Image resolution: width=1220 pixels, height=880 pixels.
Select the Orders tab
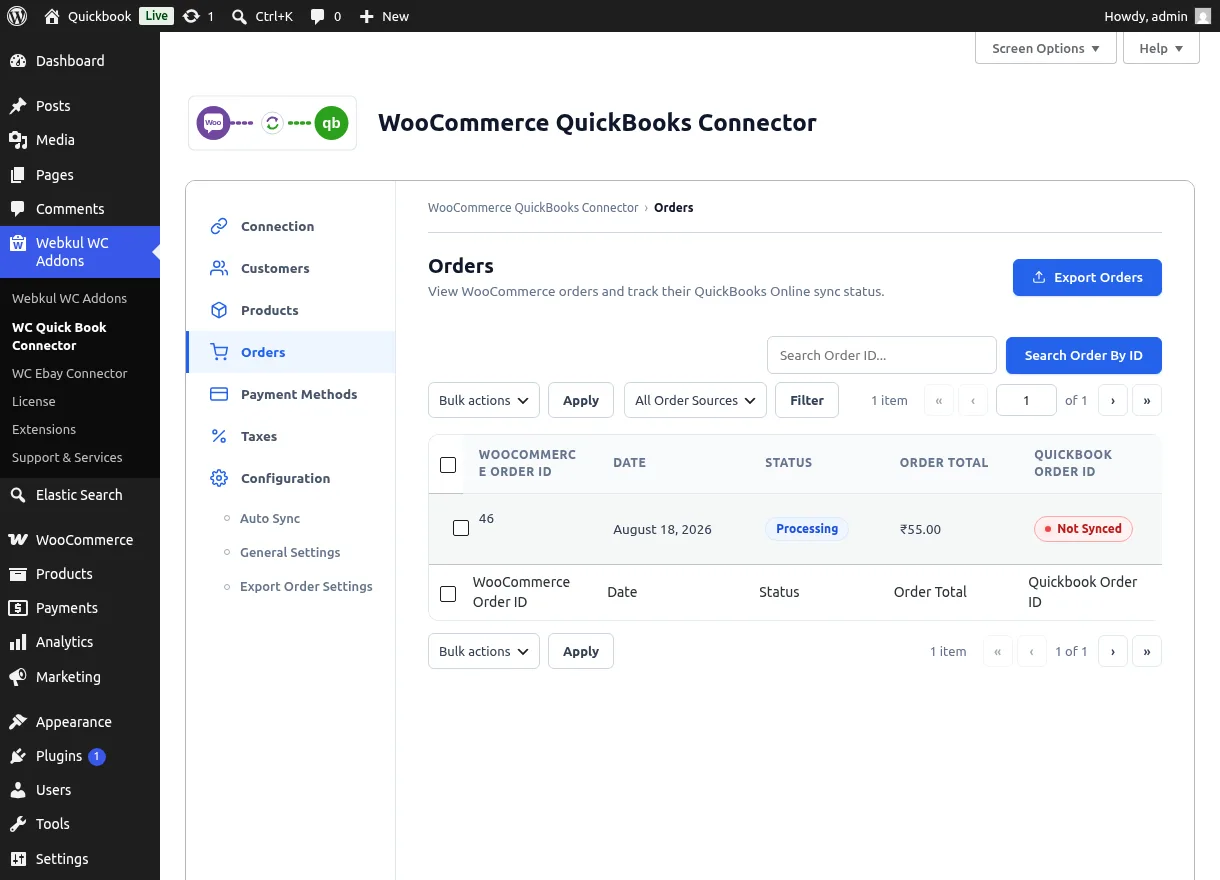tap(291, 352)
